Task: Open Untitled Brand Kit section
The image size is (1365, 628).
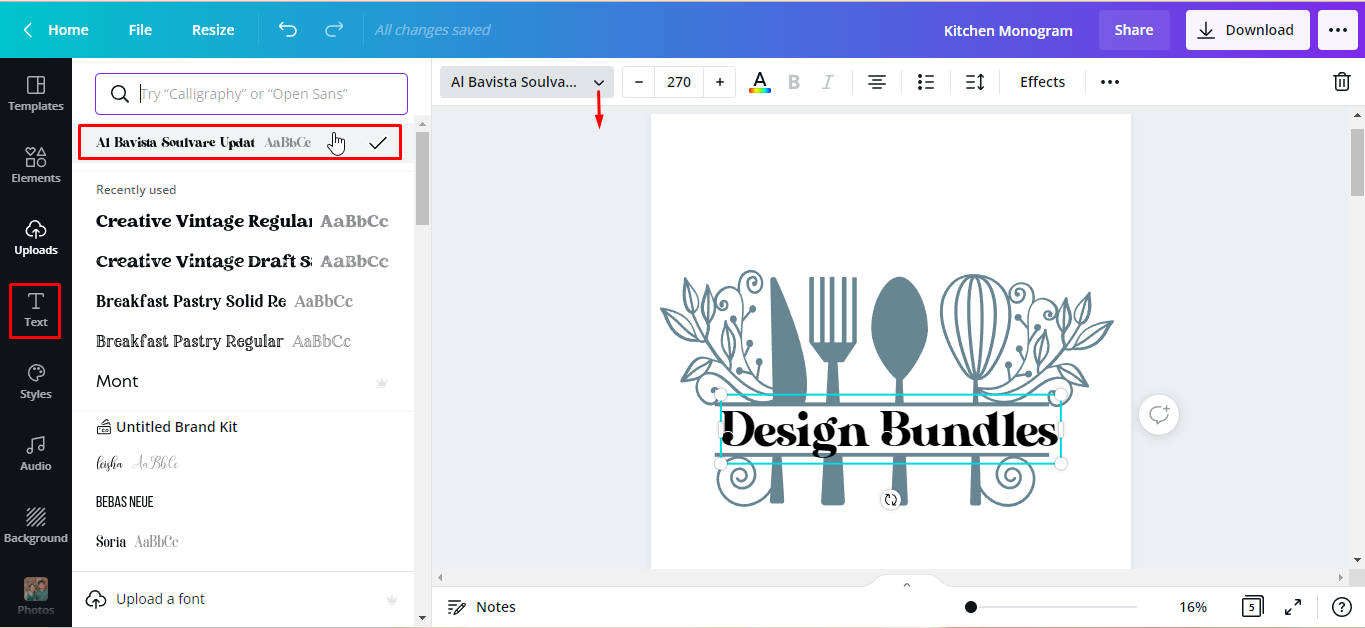Action: pyautogui.click(x=167, y=427)
